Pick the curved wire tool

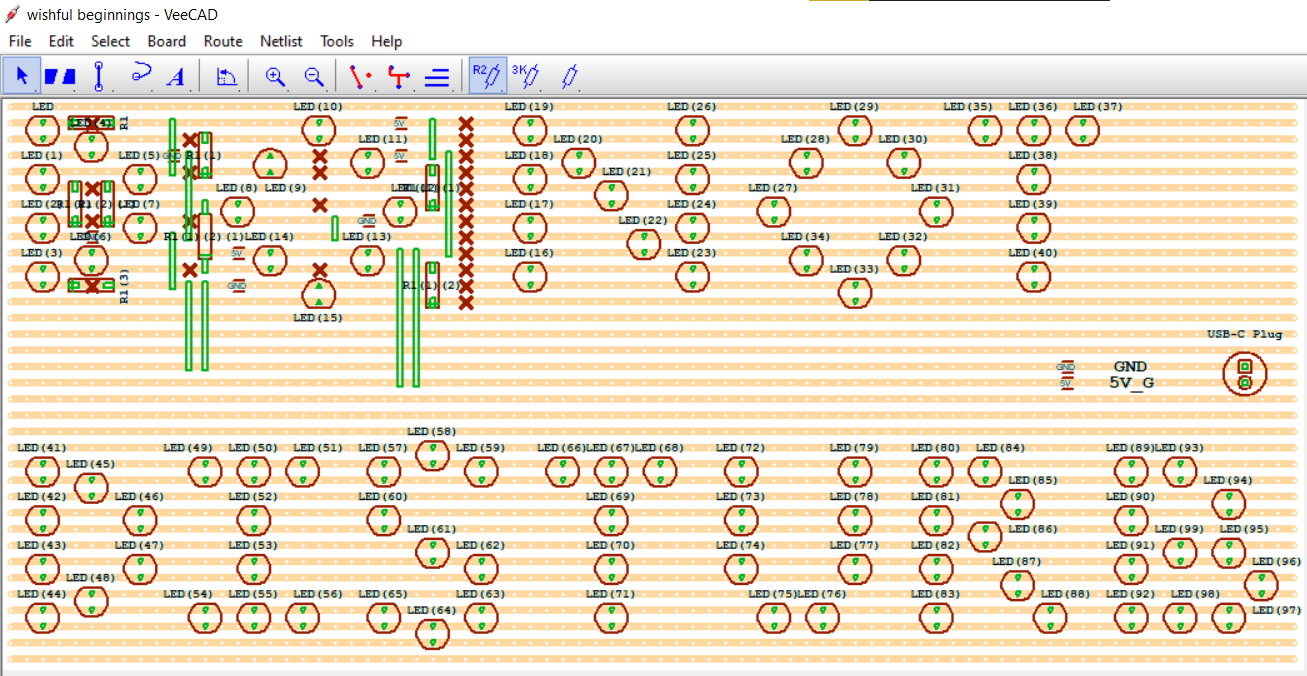point(141,75)
